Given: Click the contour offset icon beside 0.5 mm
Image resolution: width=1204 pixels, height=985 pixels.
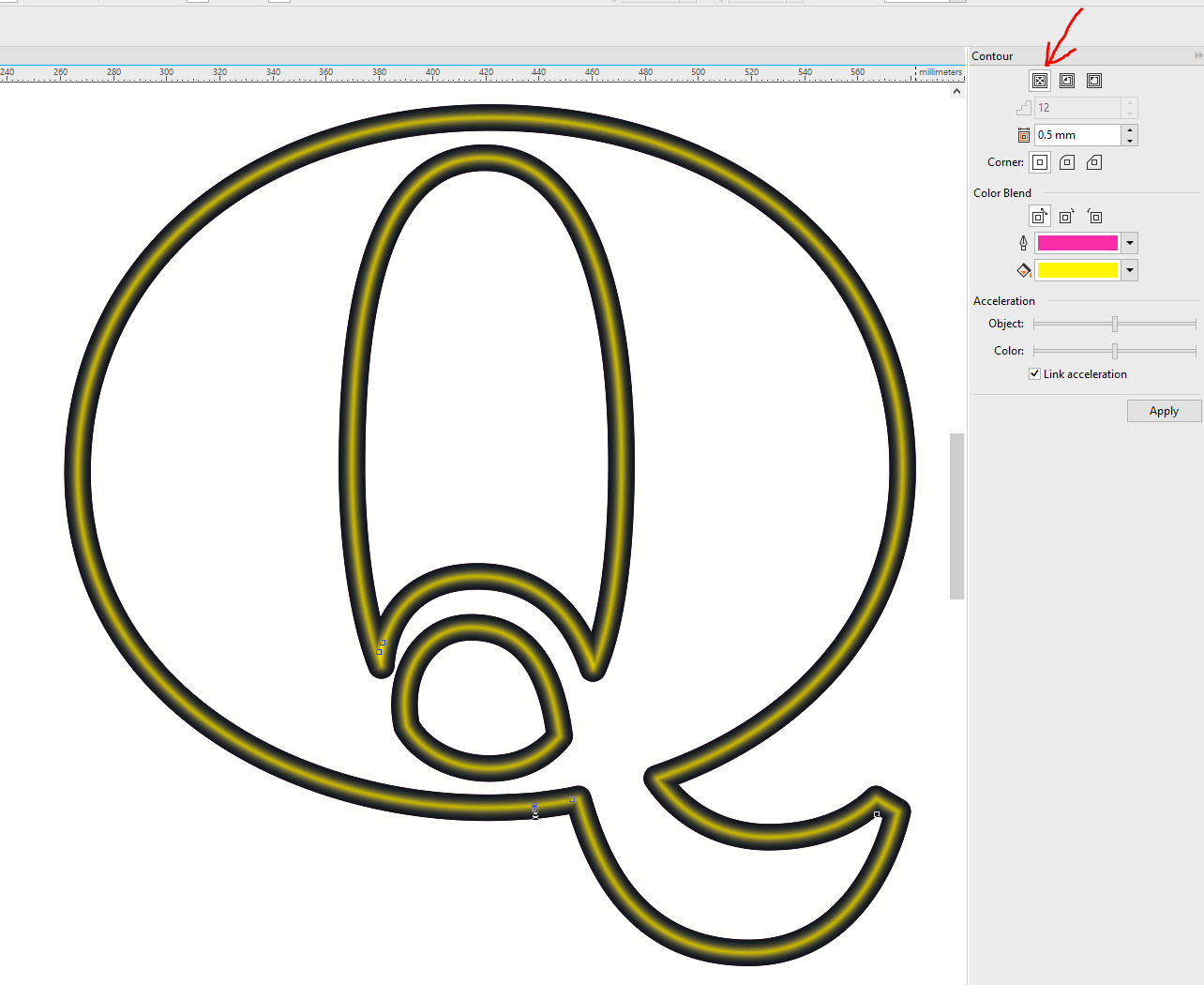Looking at the screenshot, I should pyautogui.click(x=1024, y=135).
